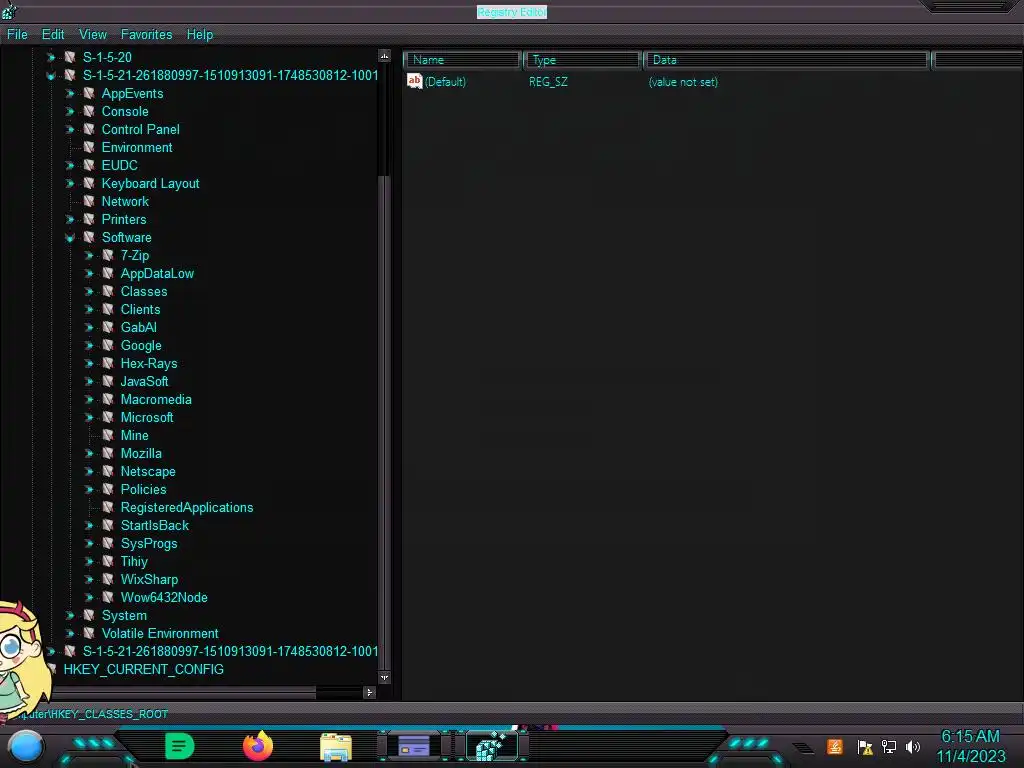Open the Help menu

(x=200, y=35)
